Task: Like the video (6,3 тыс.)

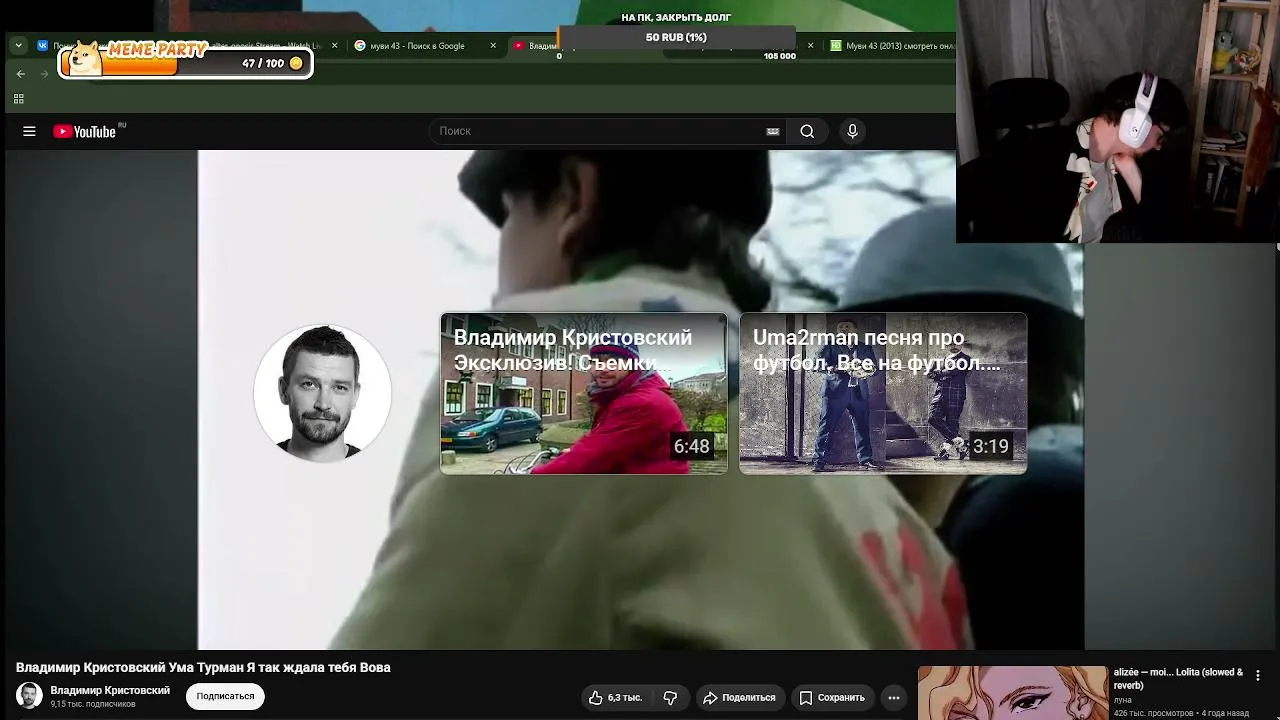Action: (x=615, y=697)
